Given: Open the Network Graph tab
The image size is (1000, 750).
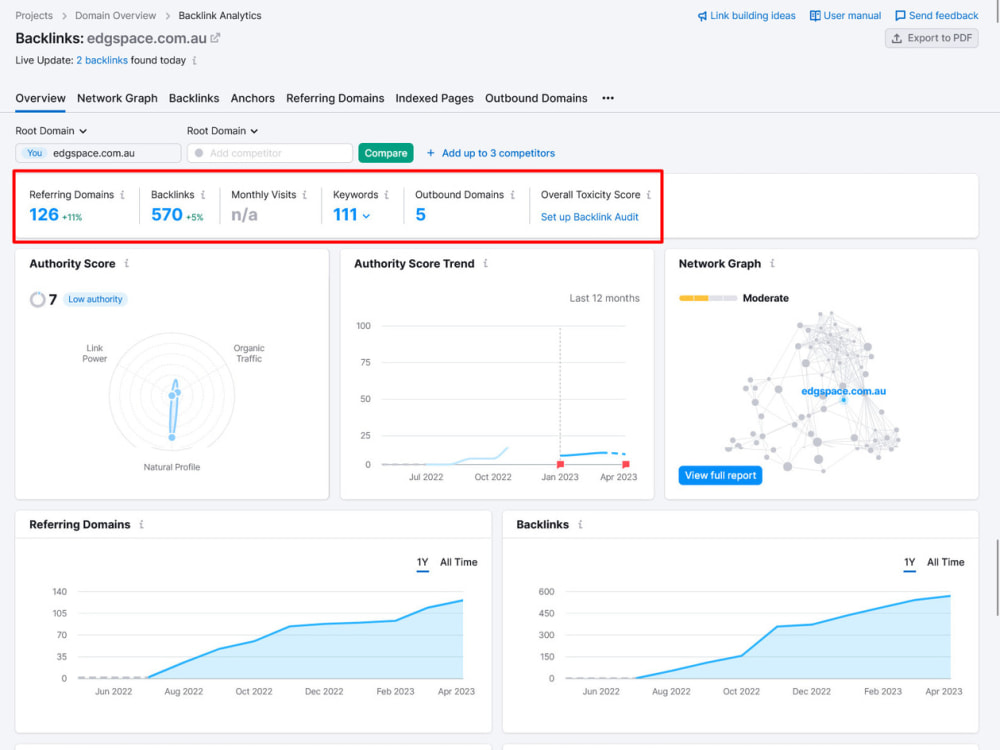Looking at the screenshot, I should pyautogui.click(x=117, y=98).
